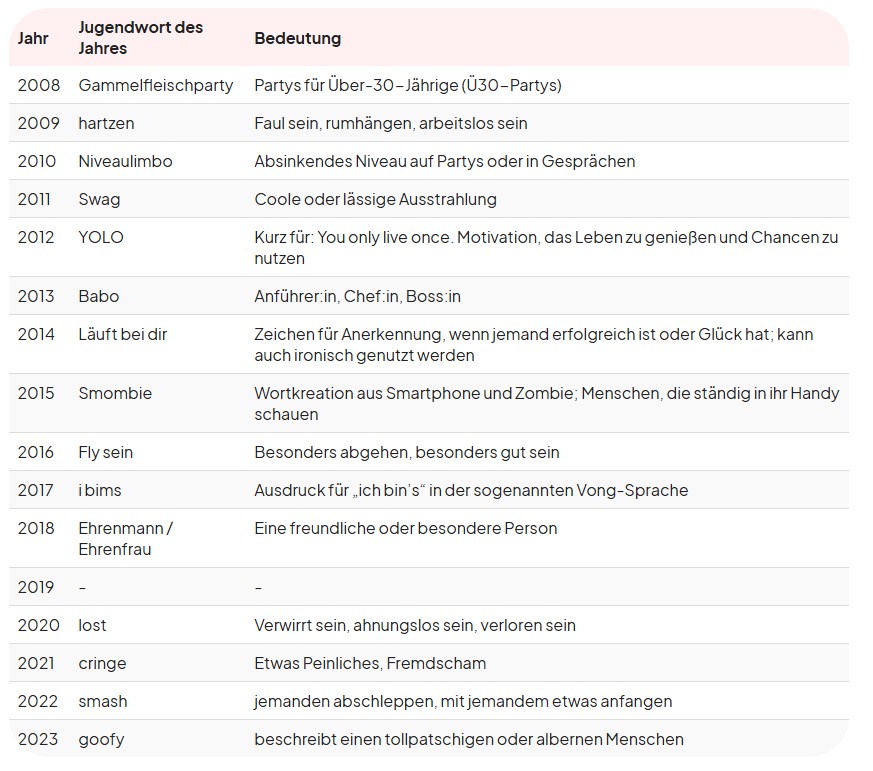Click the meaning text 'Etwas Peinliches, Fremdscham'
Image resolution: width=873 pixels, height=771 pixels.
[x=370, y=663]
